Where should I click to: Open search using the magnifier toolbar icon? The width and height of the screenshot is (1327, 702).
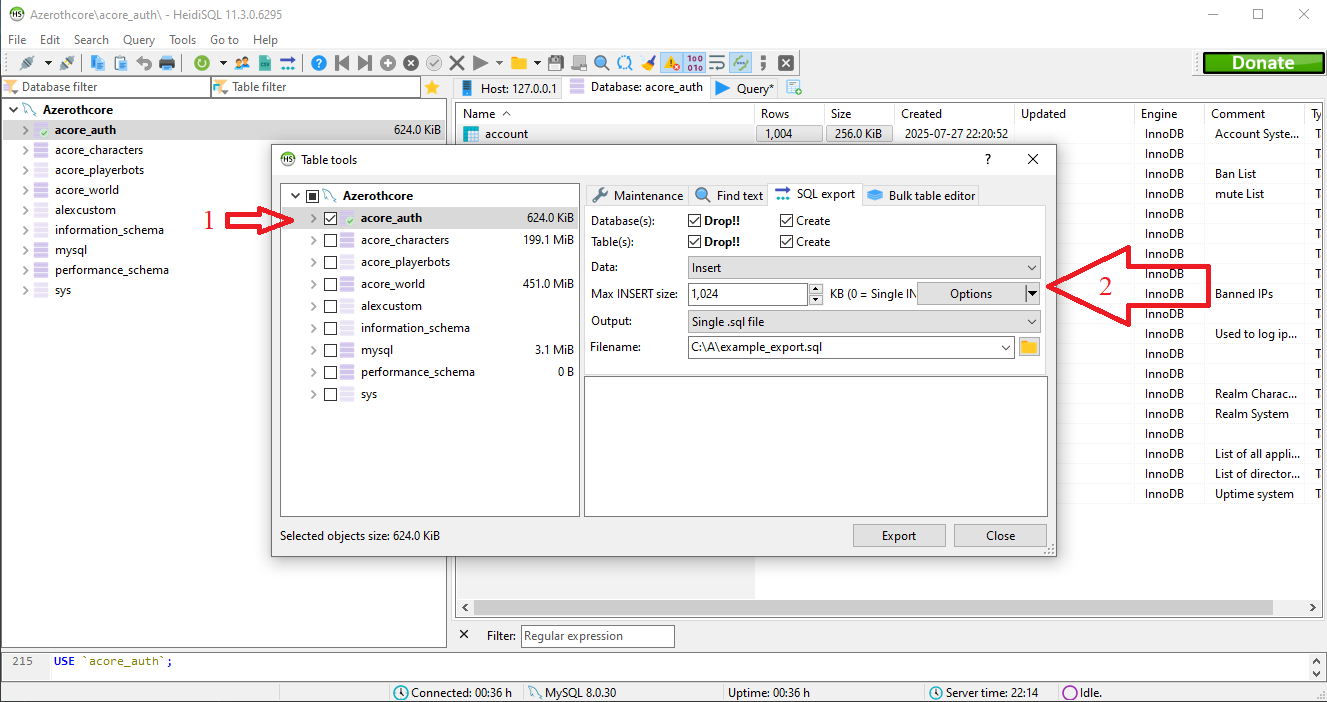pyautogui.click(x=601, y=62)
